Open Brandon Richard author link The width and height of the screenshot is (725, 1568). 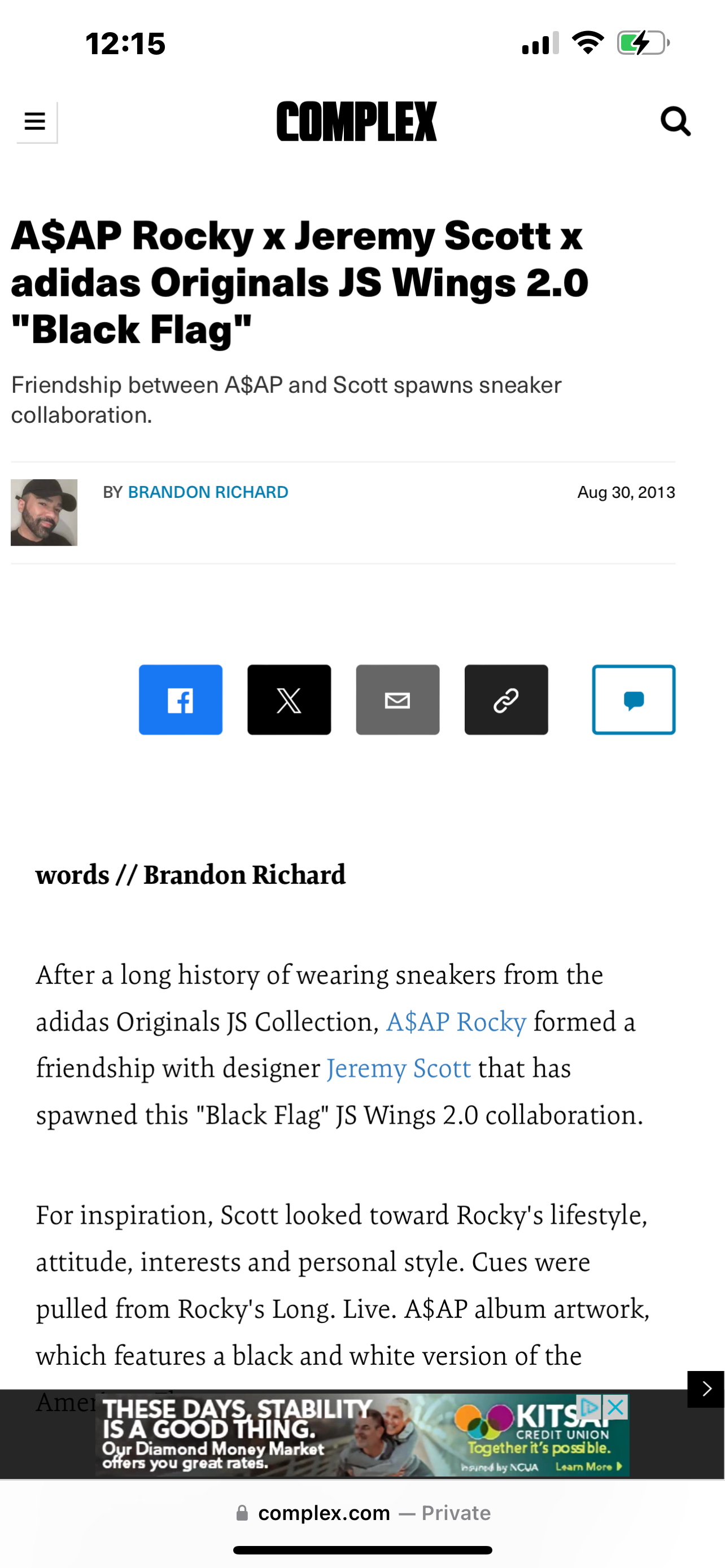pyautogui.click(x=208, y=492)
